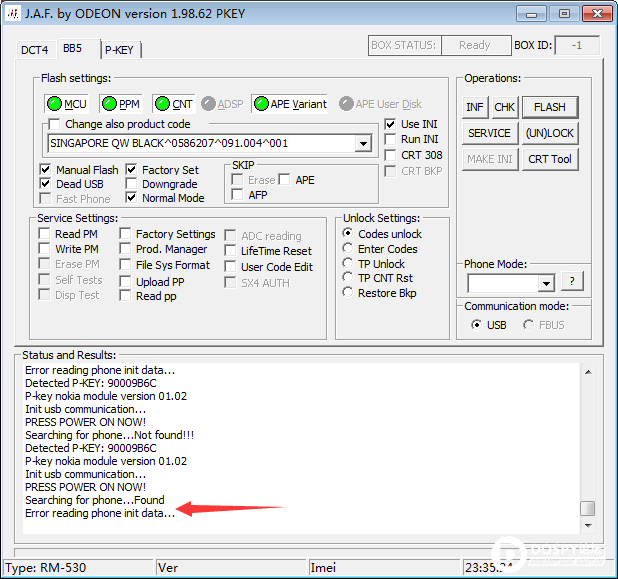Expand the Phone Mode dropdown
The image size is (618, 579).
click(x=546, y=283)
